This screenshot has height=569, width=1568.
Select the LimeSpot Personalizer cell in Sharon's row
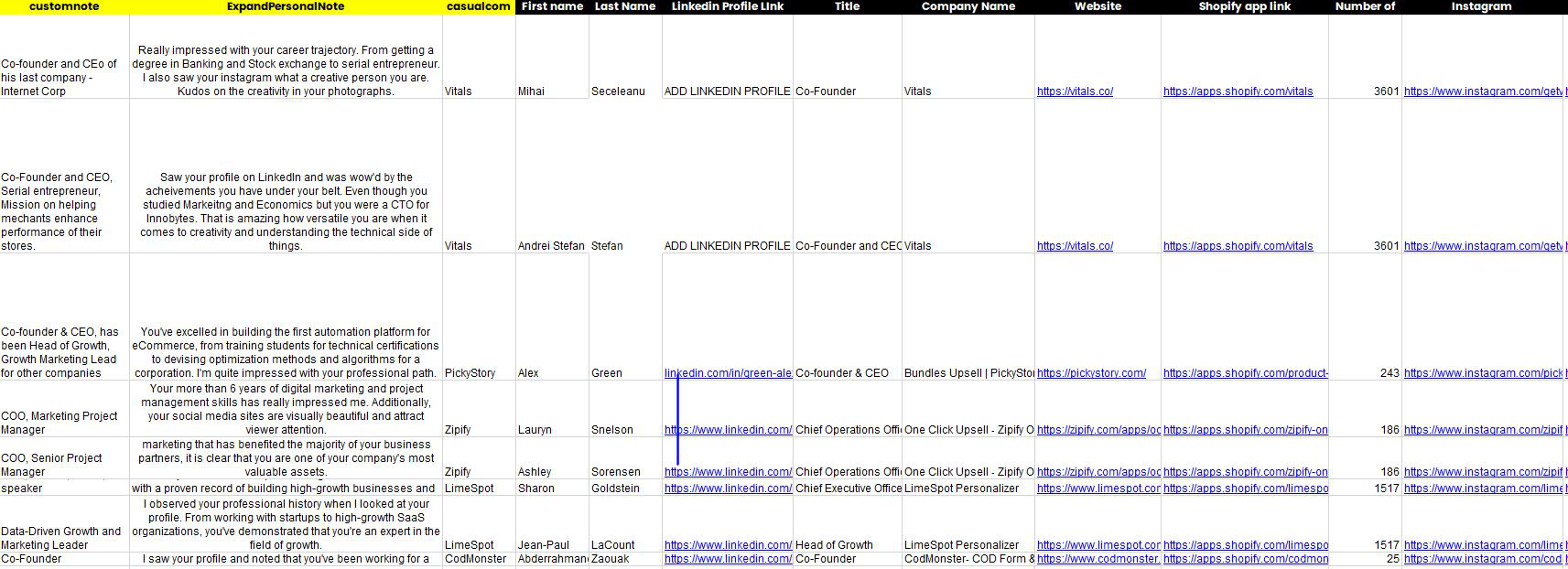point(968,488)
